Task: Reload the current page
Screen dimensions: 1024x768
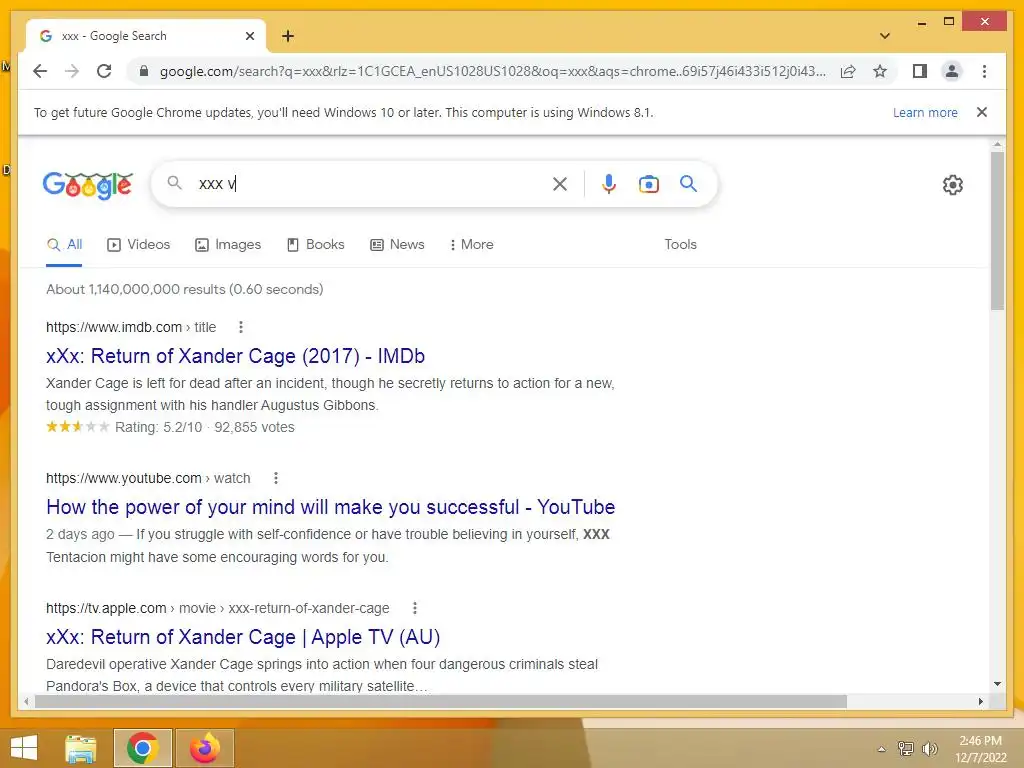Action: (x=104, y=71)
